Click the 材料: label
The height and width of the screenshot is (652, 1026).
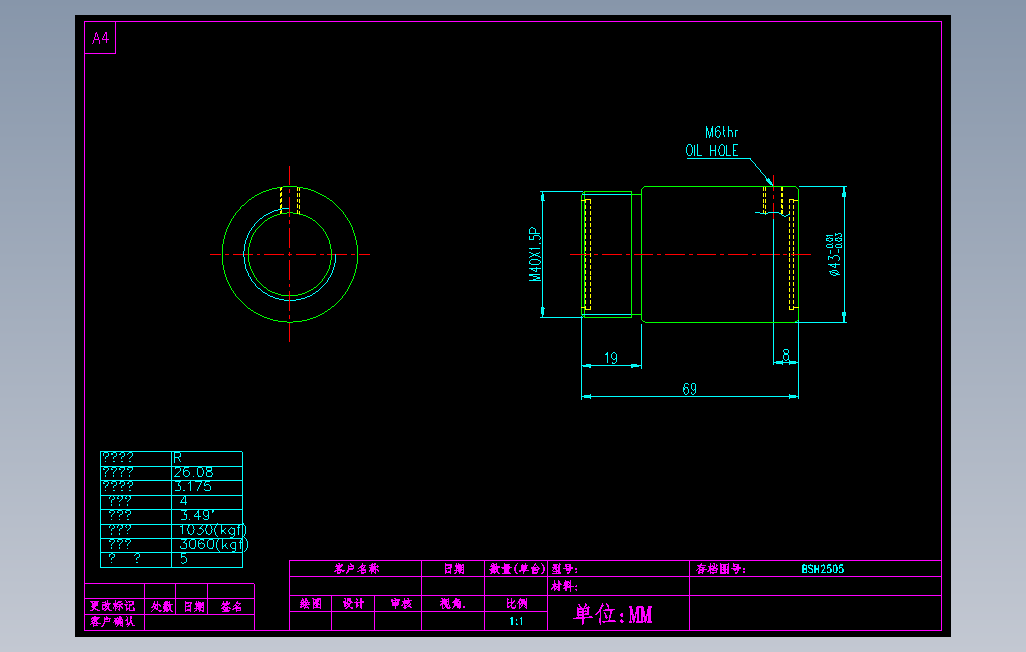(x=564, y=586)
